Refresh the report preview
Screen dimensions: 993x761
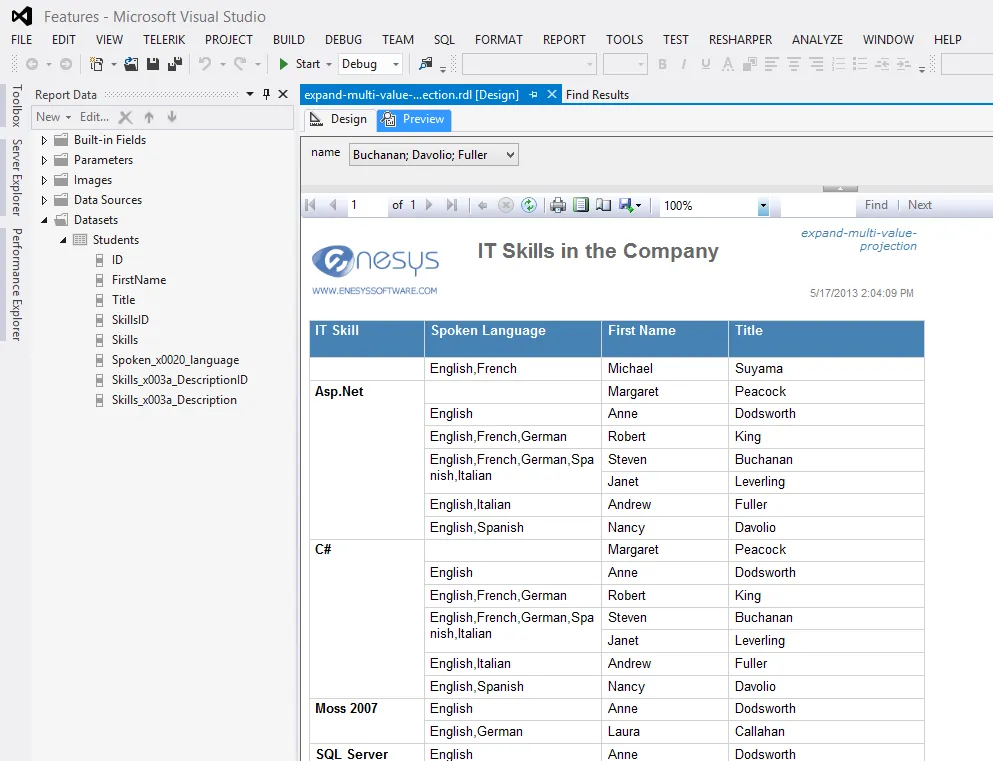tap(529, 205)
